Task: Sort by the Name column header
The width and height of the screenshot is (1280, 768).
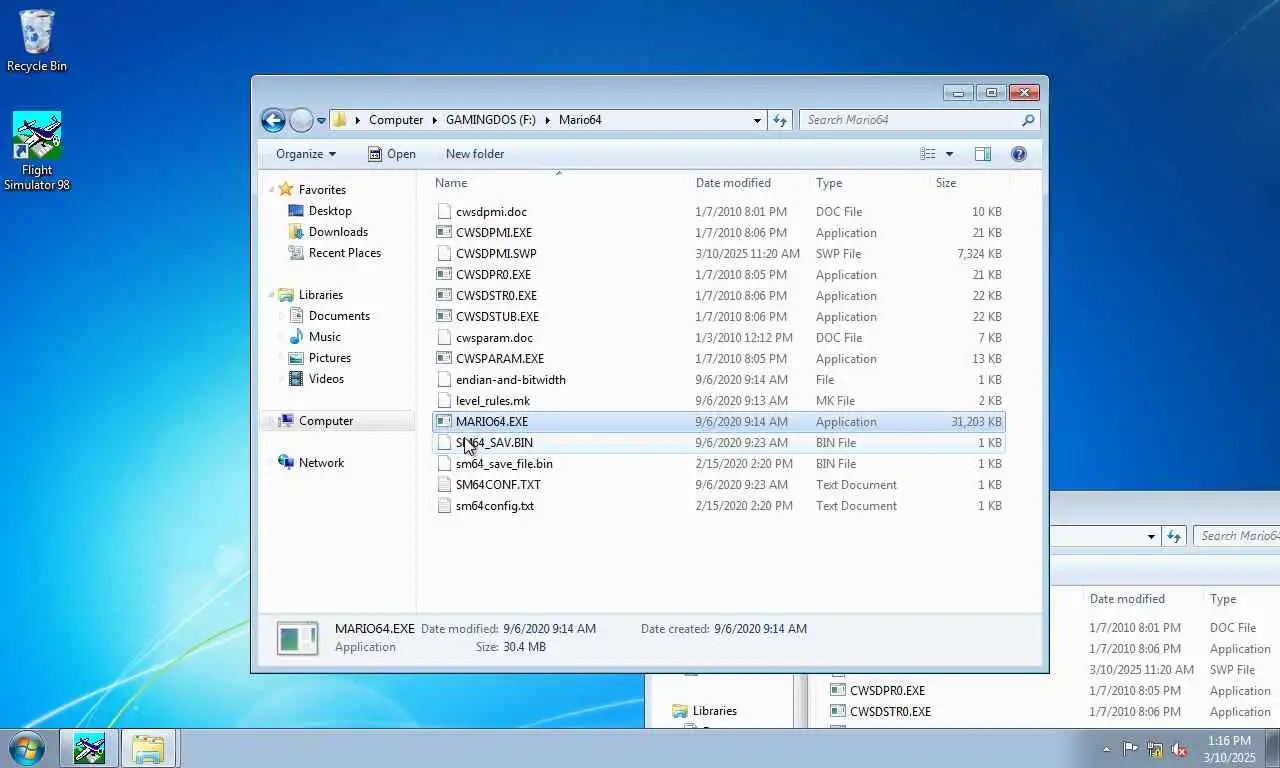Action: coord(451,183)
